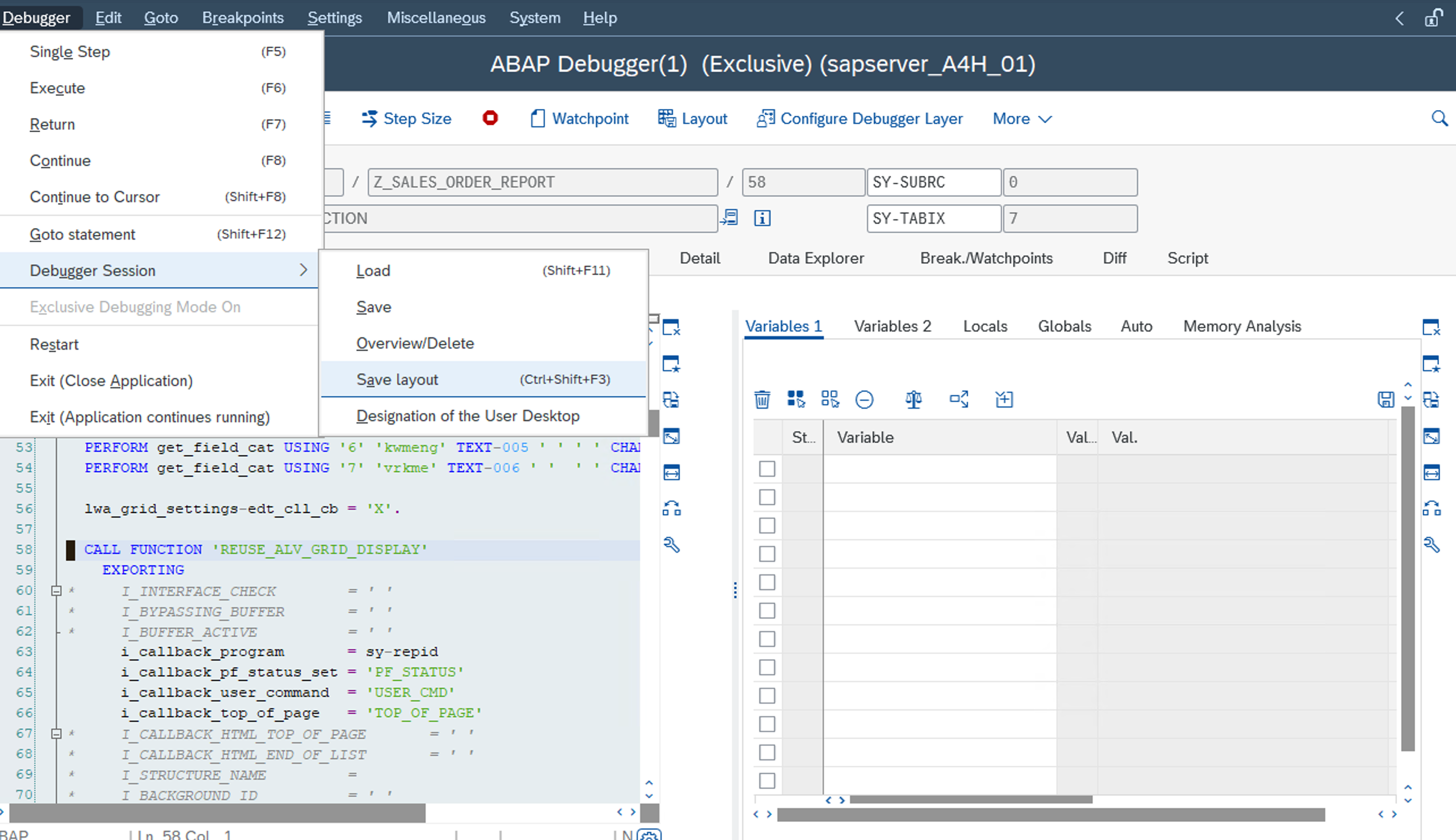The height and width of the screenshot is (840, 1456).
Task: Click the settings gear in the status bar
Action: [649, 835]
